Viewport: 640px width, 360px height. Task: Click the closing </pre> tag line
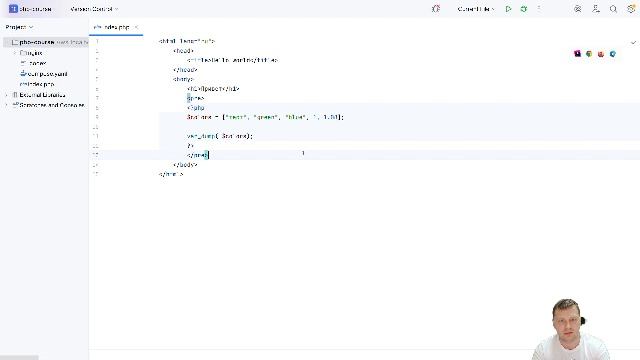(198, 155)
